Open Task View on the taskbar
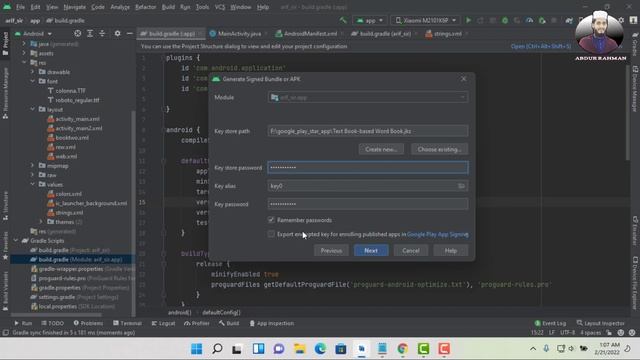640x360 pixels. coord(237,349)
